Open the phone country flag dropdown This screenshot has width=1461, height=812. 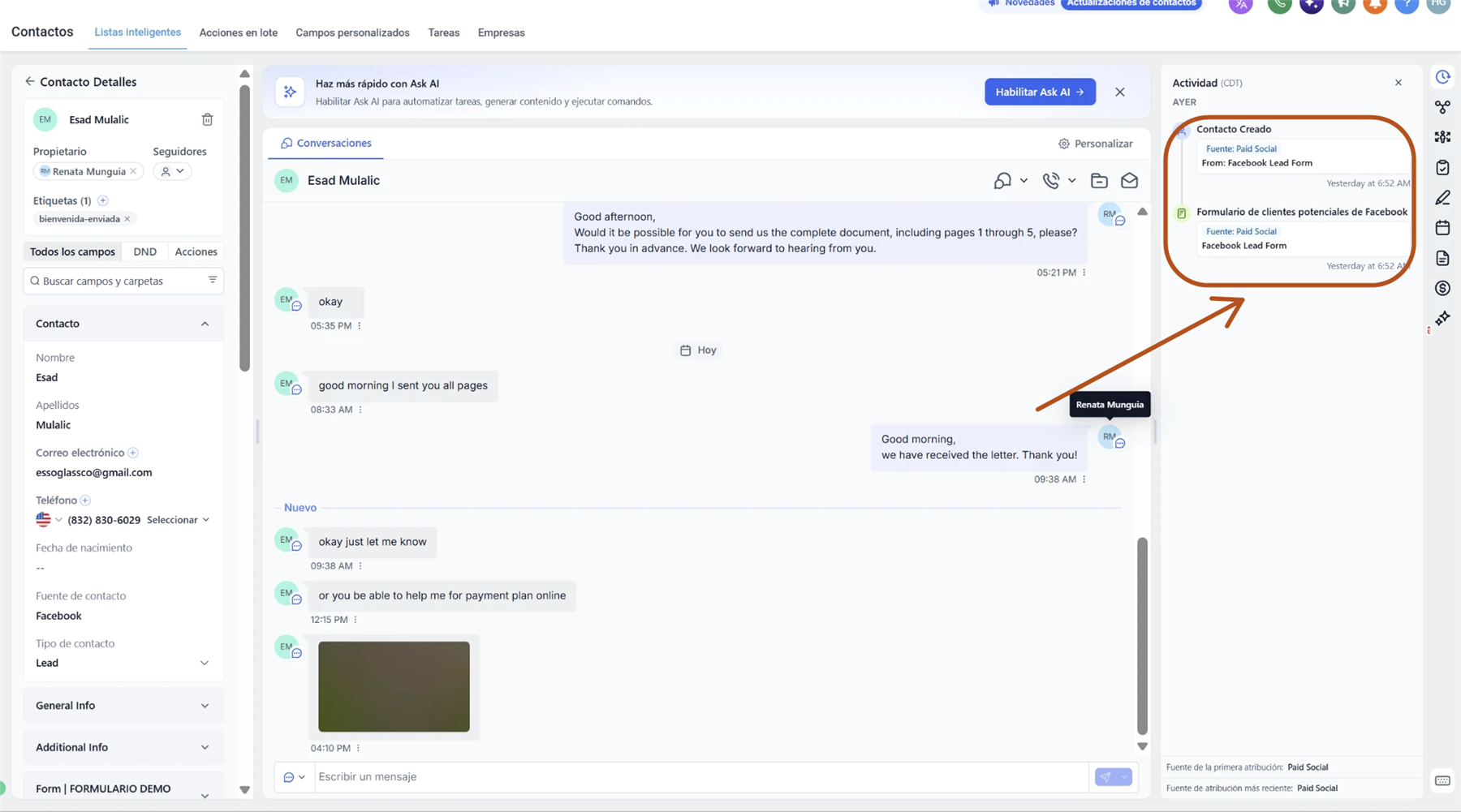click(49, 520)
